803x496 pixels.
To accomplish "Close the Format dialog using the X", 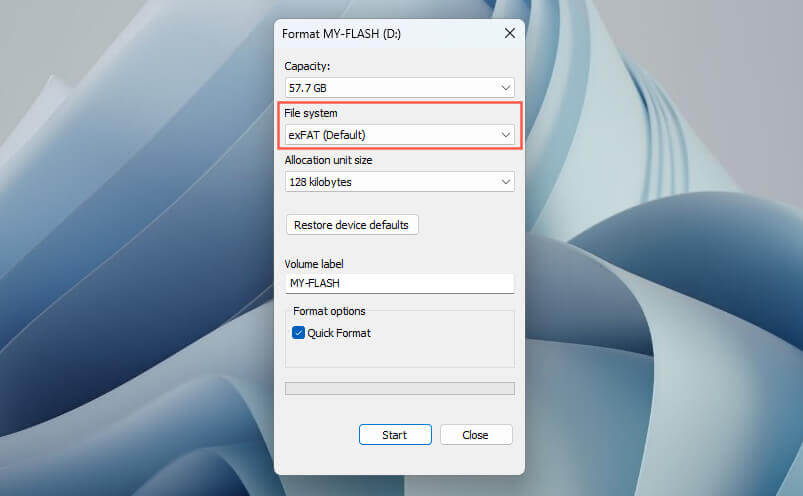I will (509, 33).
